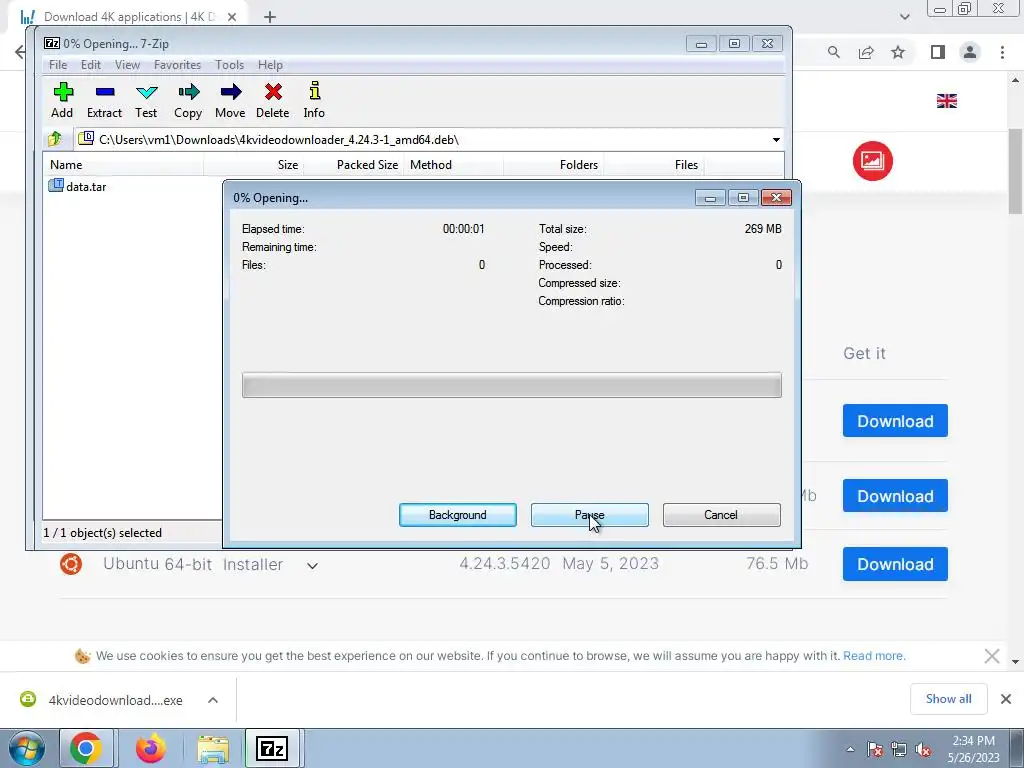Sort by the Name column header
The height and width of the screenshot is (768, 1024).
tap(123, 165)
